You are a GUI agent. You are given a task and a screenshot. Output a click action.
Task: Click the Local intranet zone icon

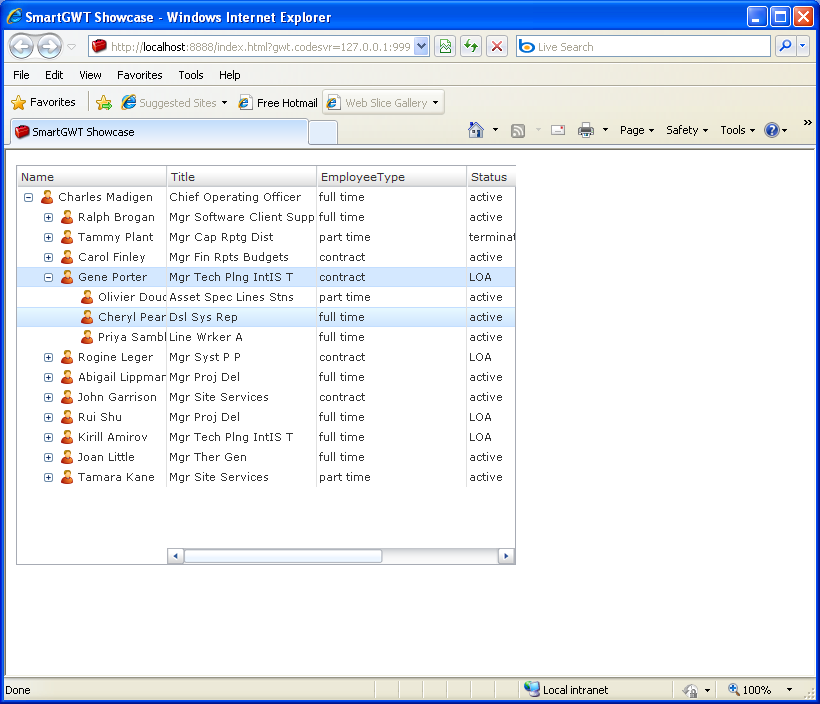(532, 689)
